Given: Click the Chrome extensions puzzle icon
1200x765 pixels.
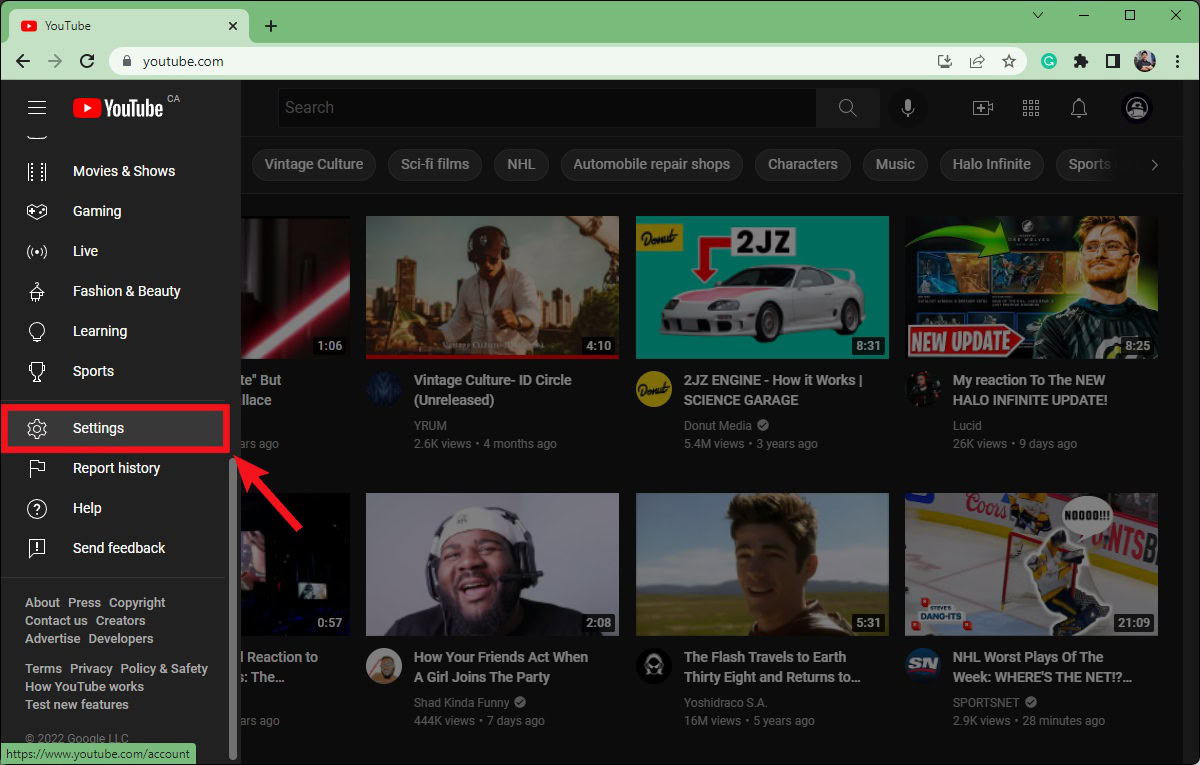Looking at the screenshot, I should [1080, 61].
